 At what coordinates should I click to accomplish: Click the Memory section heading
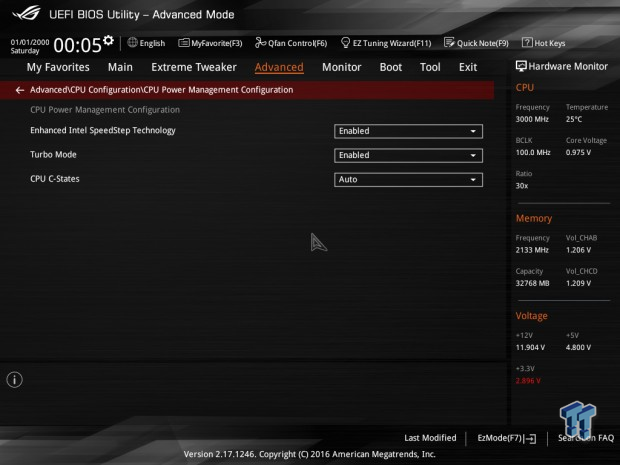(x=533, y=218)
